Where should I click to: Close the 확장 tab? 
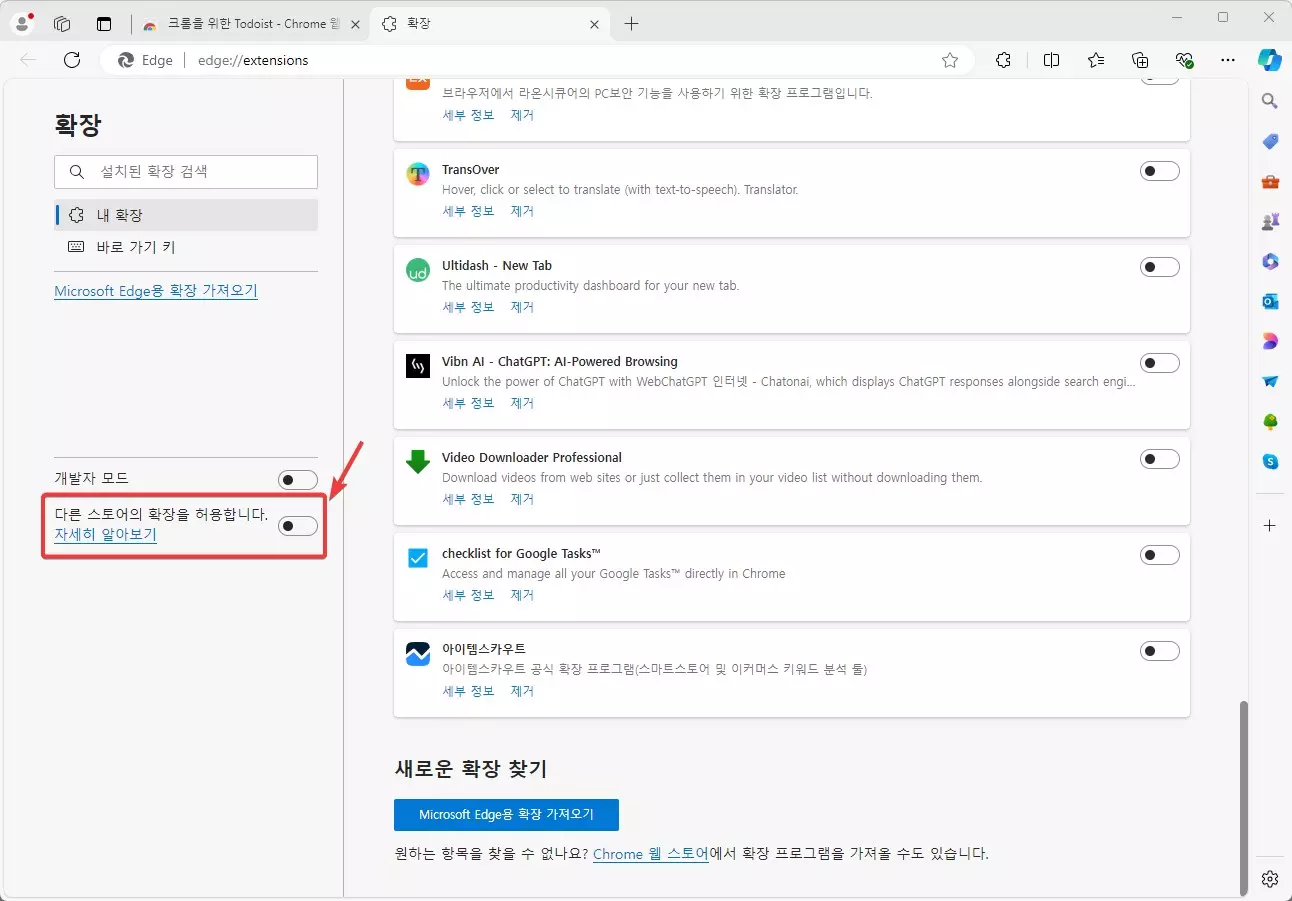(x=594, y=24)
